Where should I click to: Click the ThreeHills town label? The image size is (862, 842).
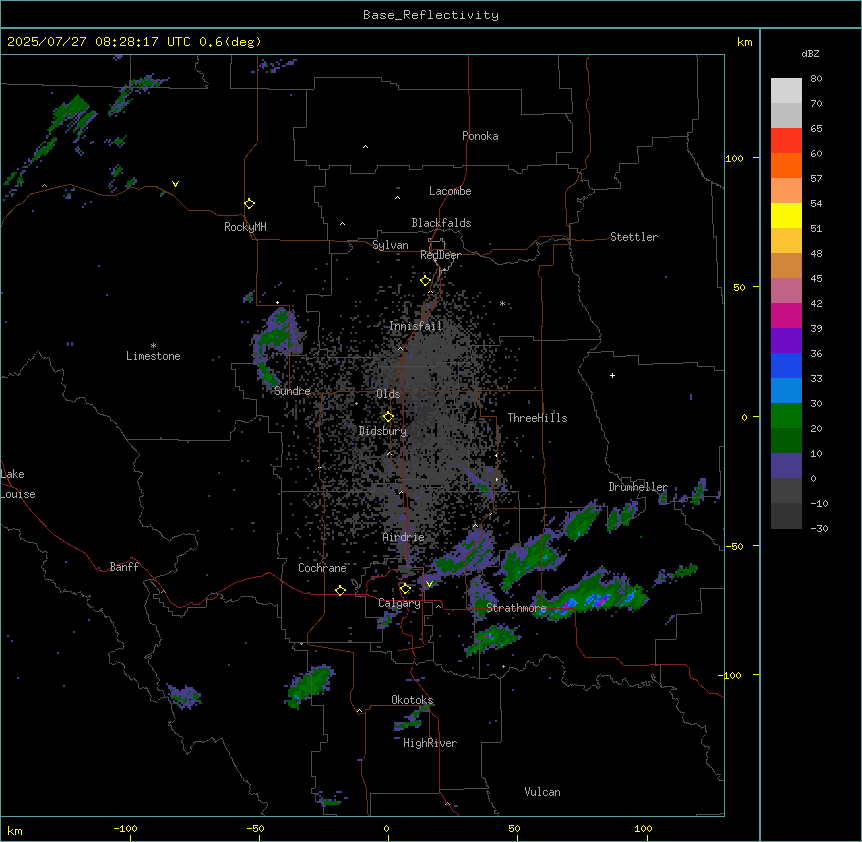(x=537, y=418)
